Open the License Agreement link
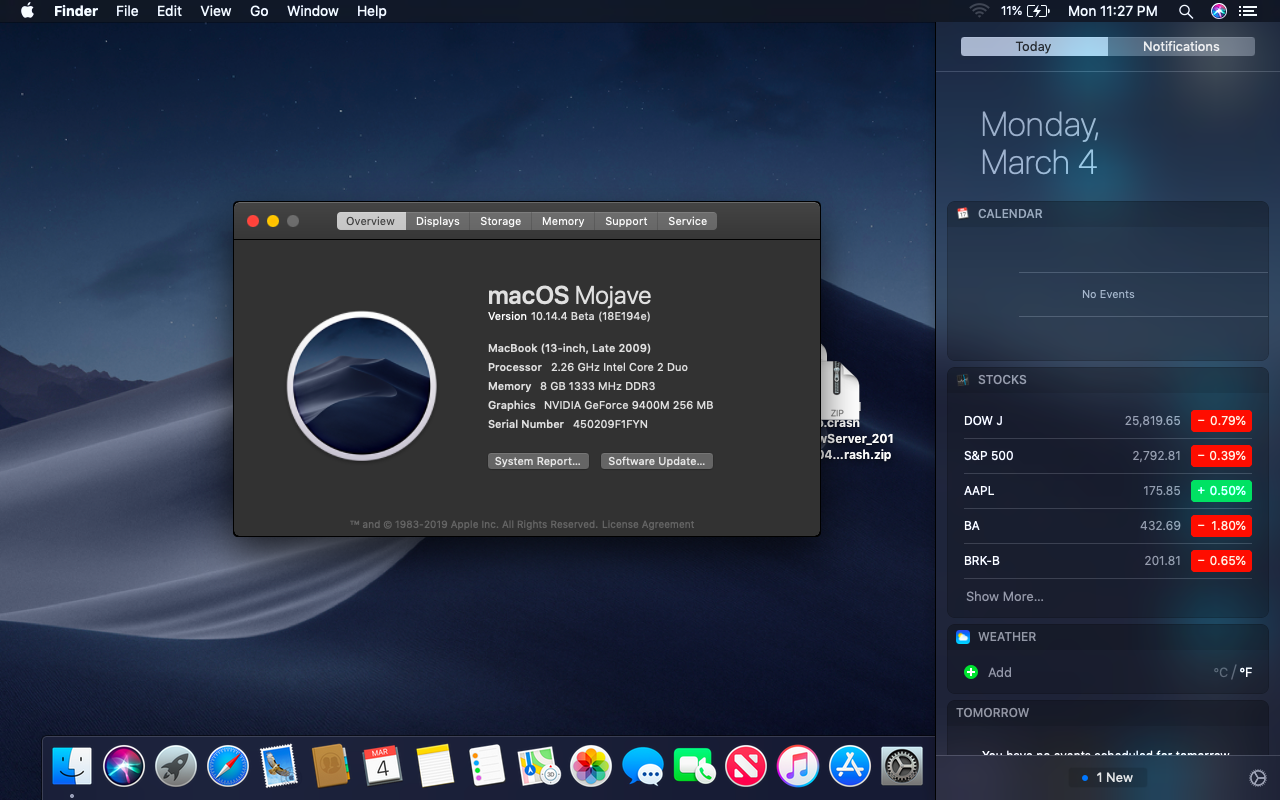 point(647,524)
